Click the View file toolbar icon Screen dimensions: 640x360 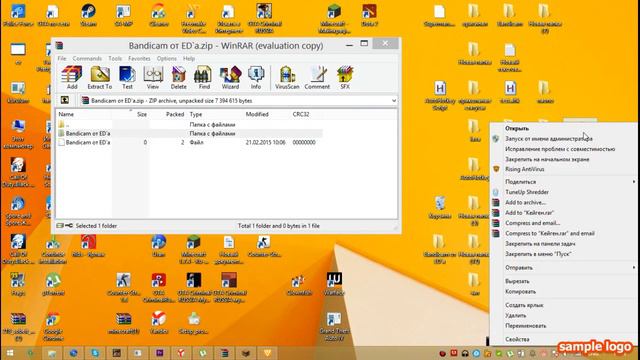[x=153, y=78]
